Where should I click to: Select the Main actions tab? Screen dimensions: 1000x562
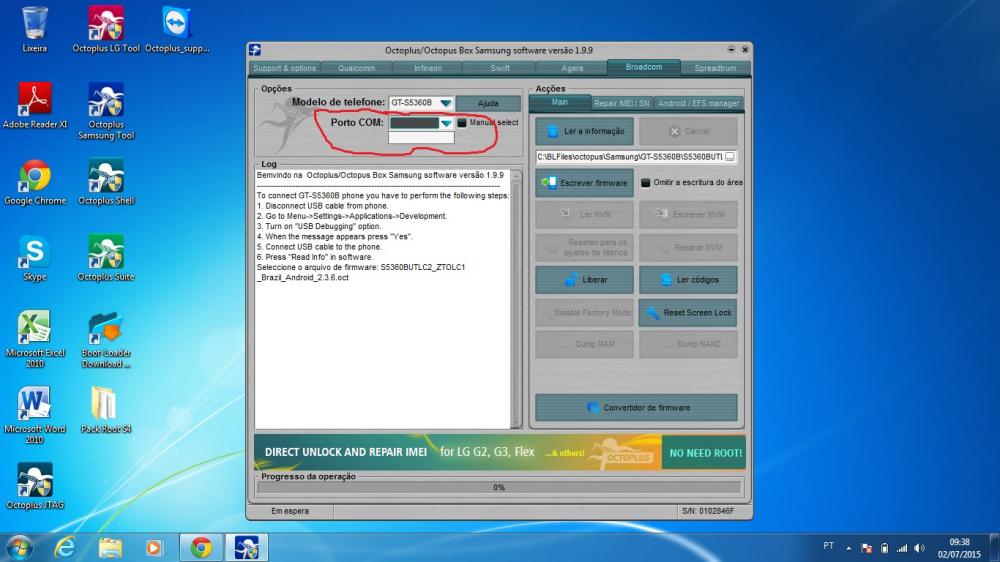pyautogui.click(x=560, y=102)
